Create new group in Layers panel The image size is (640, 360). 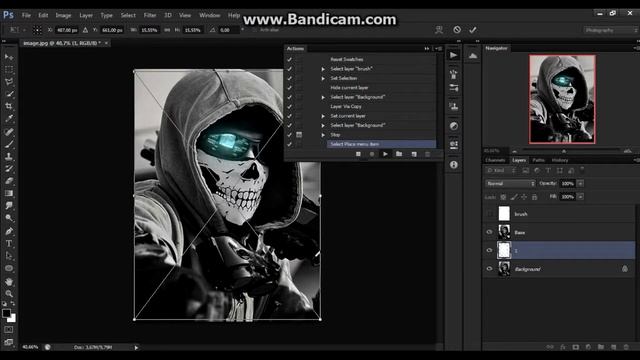pos(601,347)
